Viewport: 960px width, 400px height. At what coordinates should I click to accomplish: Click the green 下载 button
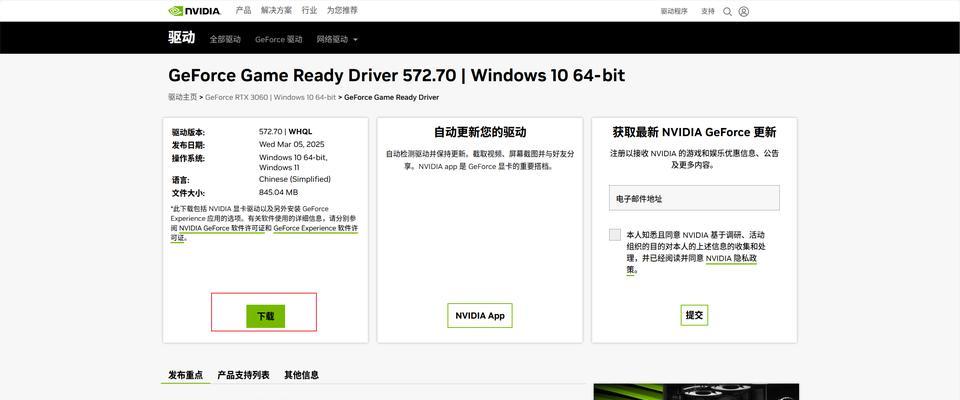point(266,316)
